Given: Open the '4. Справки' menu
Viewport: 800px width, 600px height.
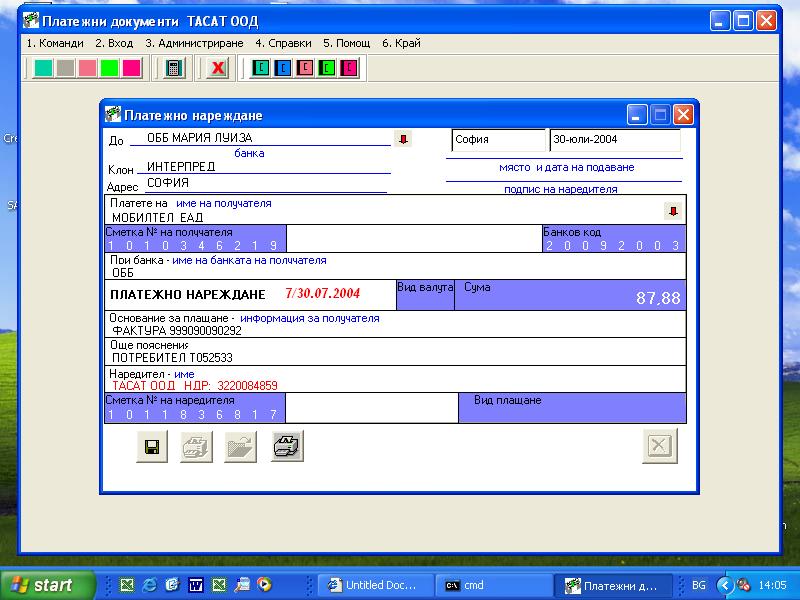Looking at the screenshot, I should (284, 43).
